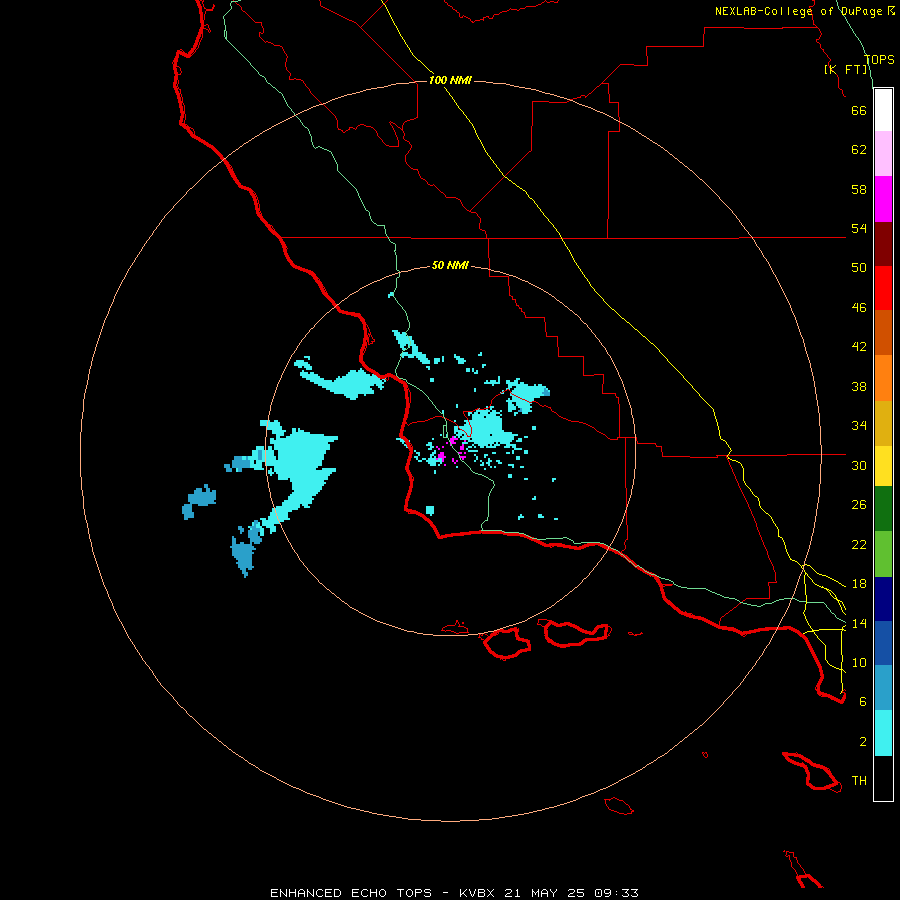This screenshot has width=900, height=900.
Task: Click the "50 NMI" range ring label
Action: 450,265
